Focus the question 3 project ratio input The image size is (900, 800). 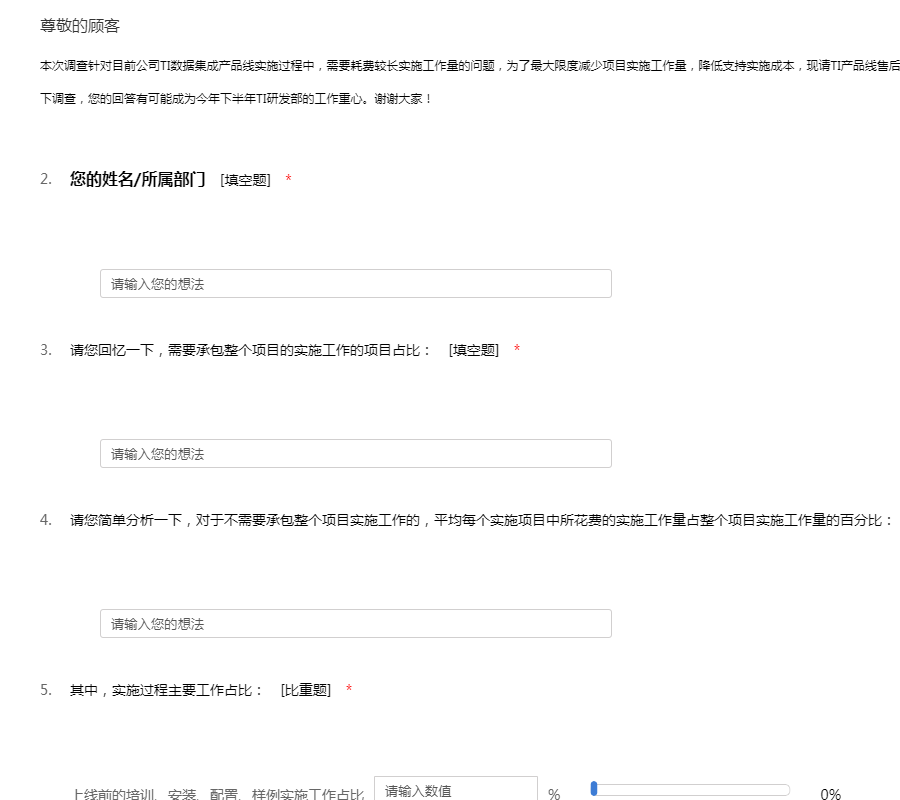coord(355,454)
